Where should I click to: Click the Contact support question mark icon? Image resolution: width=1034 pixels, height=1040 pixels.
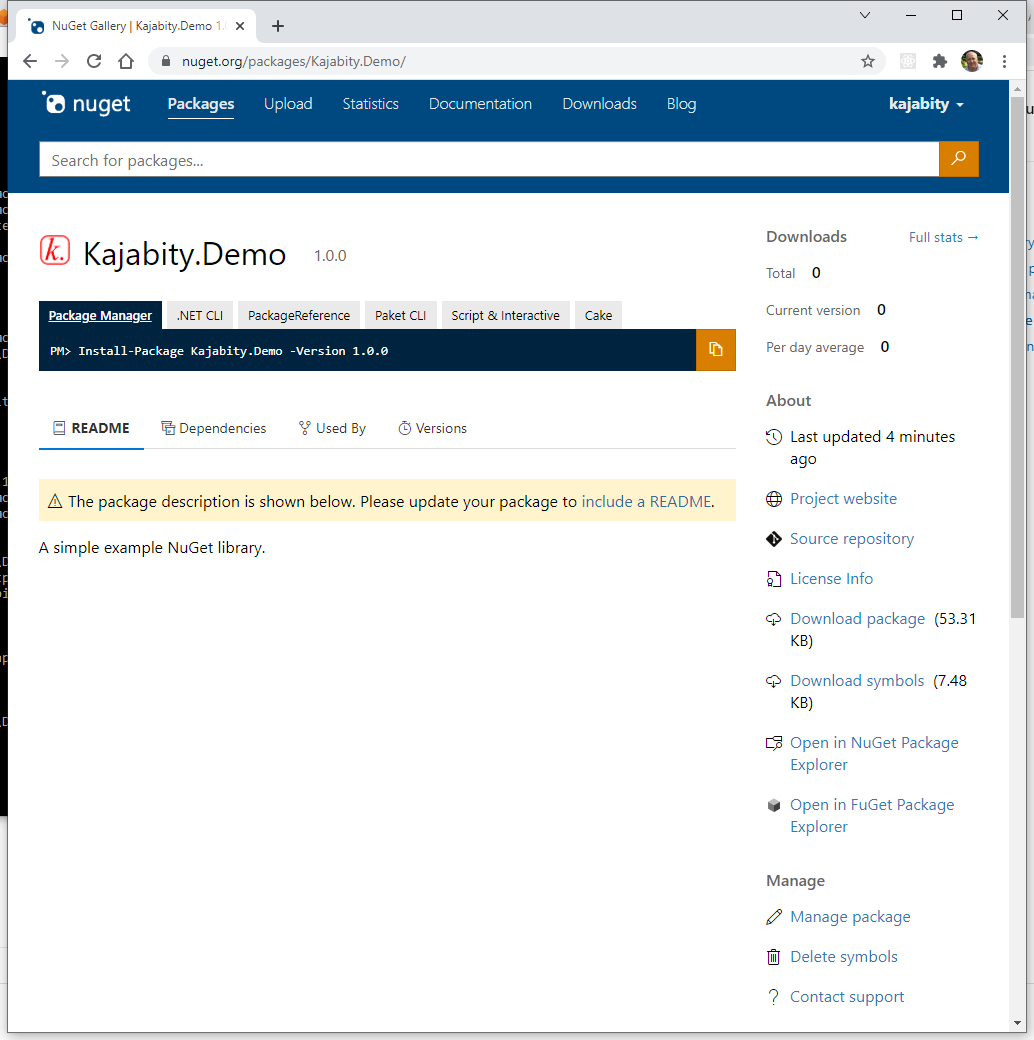click(x=773, y=996)
